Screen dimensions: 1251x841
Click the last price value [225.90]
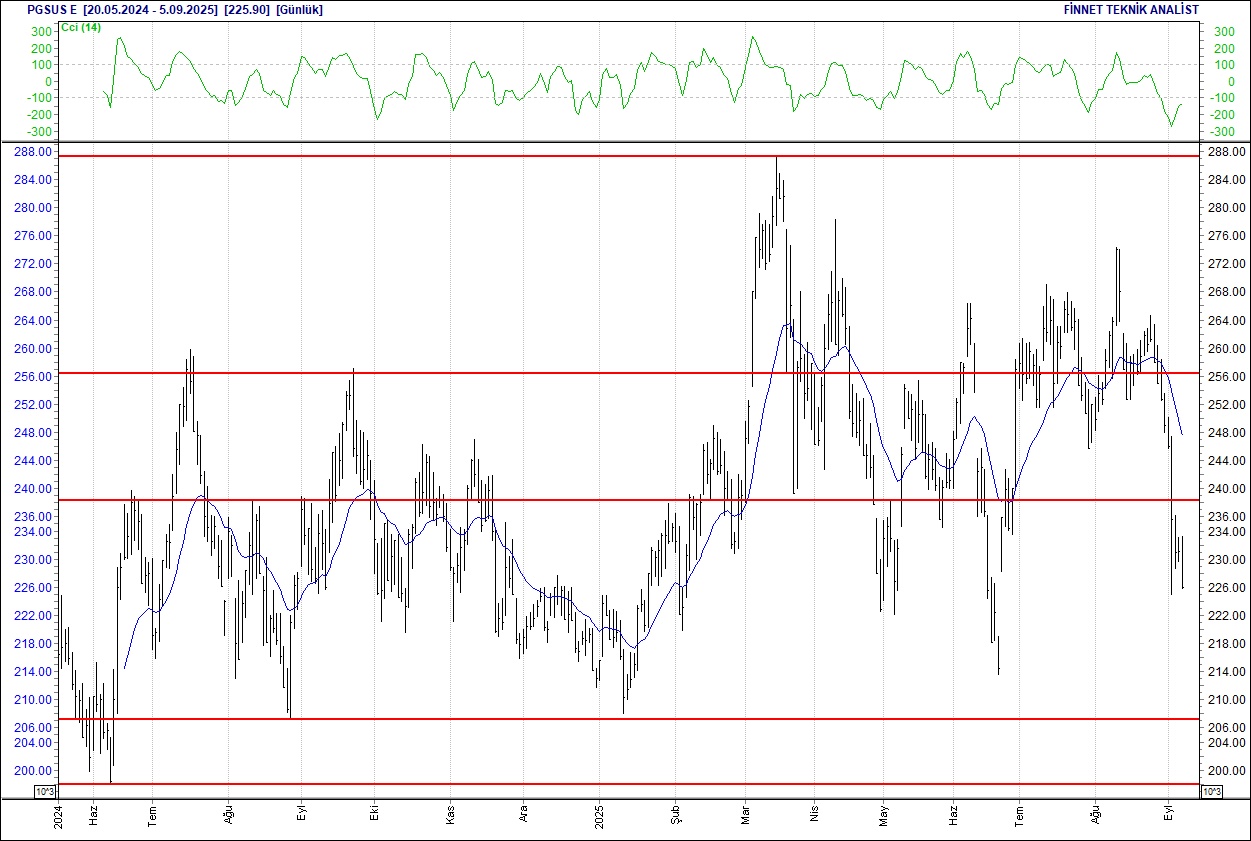tap(248, 9)
